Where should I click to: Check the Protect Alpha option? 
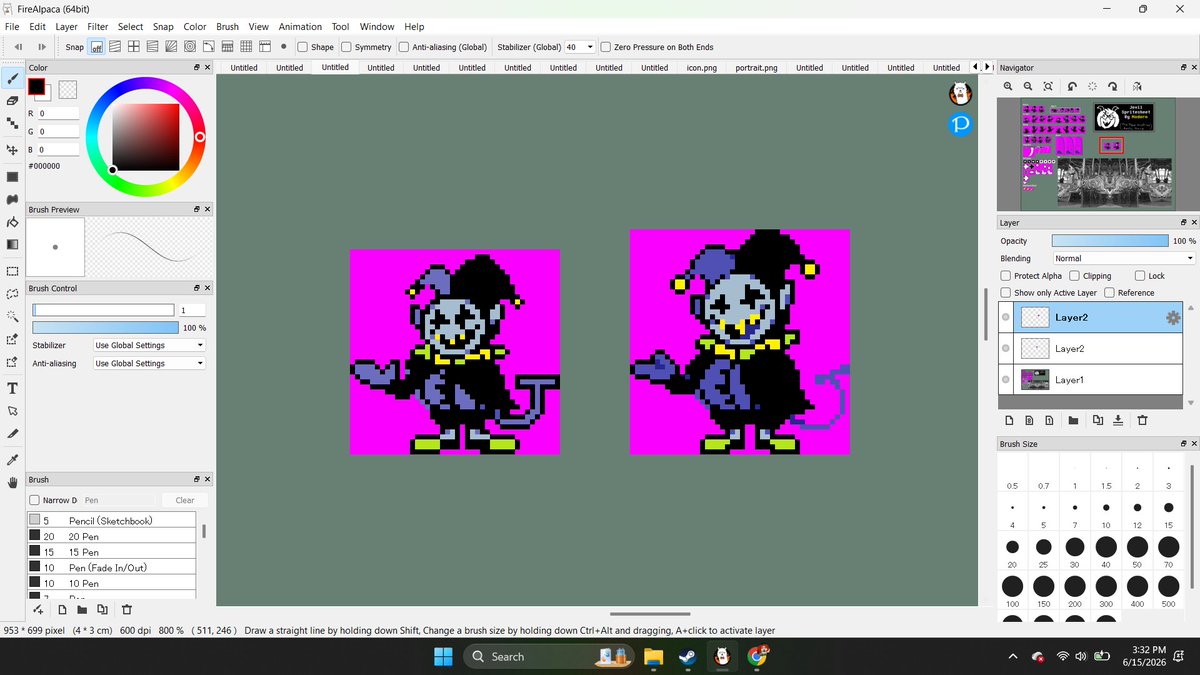tap(1006, 276)
